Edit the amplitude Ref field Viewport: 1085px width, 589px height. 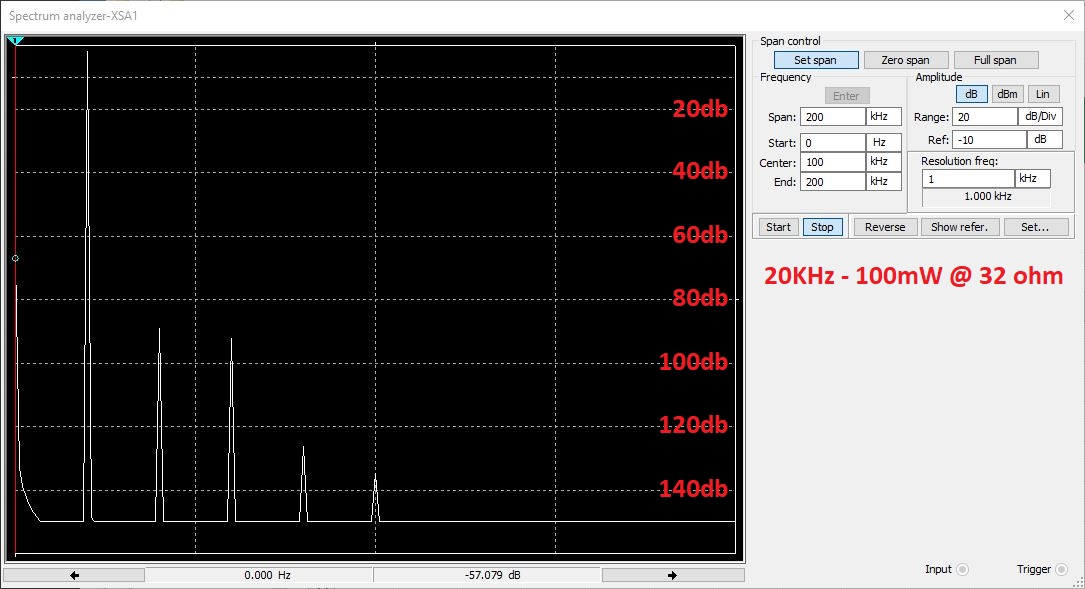(990, 140)
